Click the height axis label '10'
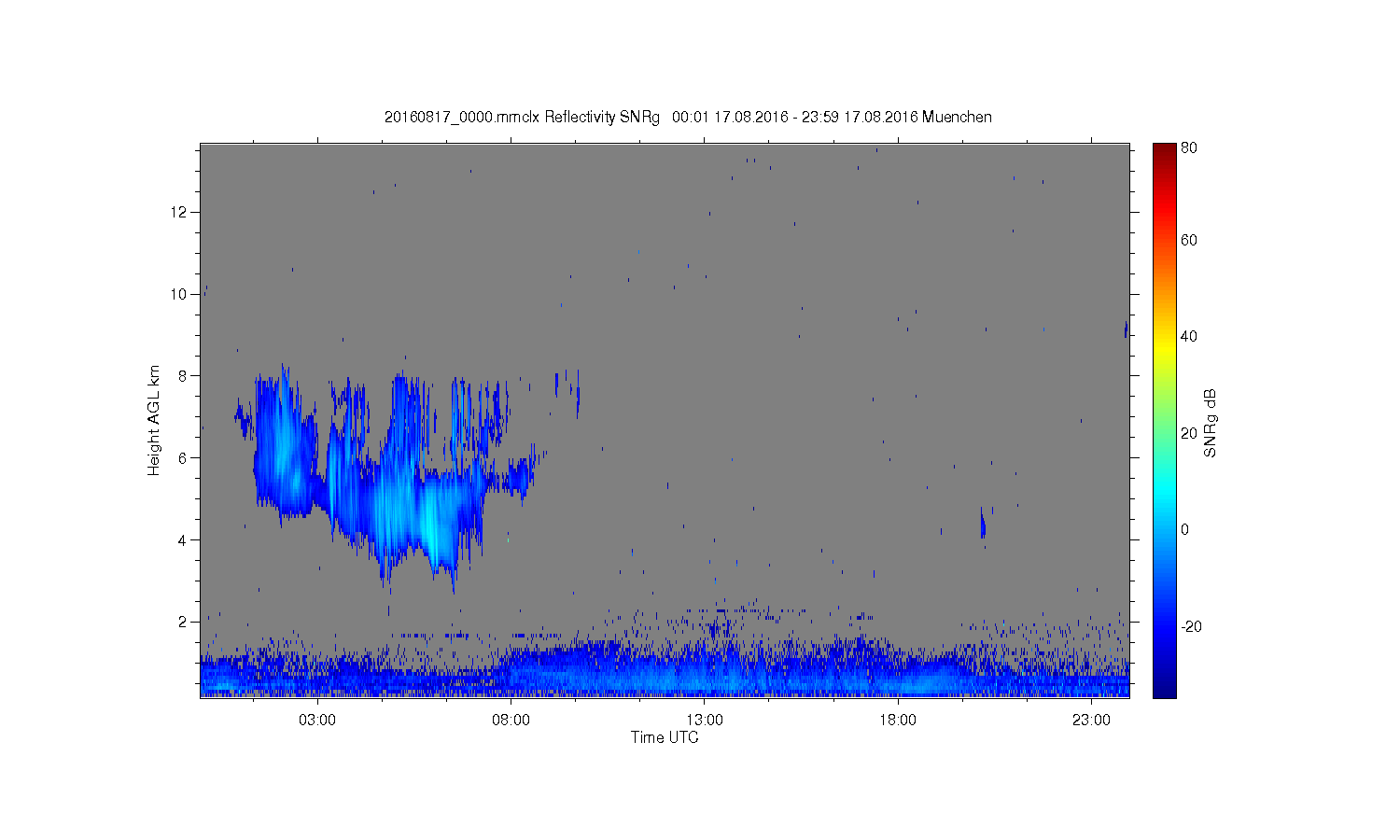The height and width of the screenshot is (840, 1400). point(179,294)
